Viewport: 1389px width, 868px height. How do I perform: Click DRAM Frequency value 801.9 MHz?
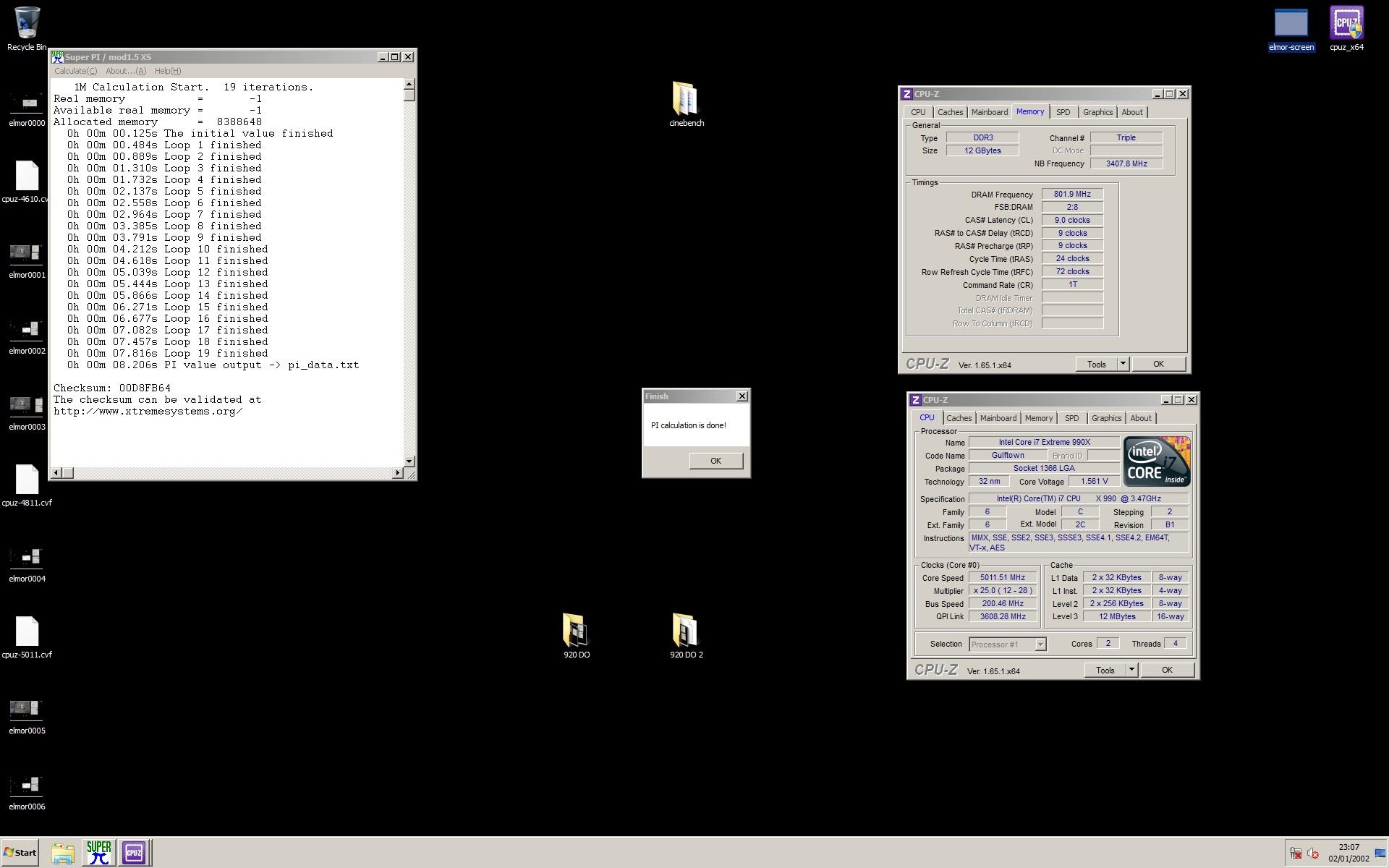coord(1072,194)
